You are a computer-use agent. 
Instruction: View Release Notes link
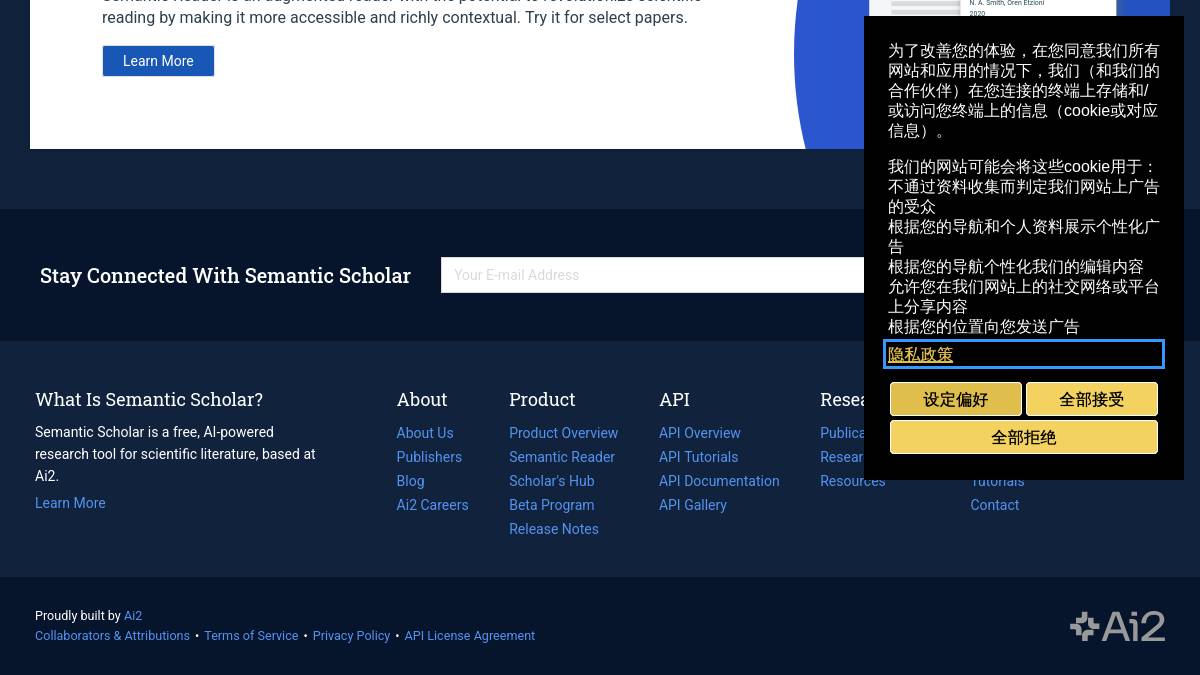pos(554,529)
